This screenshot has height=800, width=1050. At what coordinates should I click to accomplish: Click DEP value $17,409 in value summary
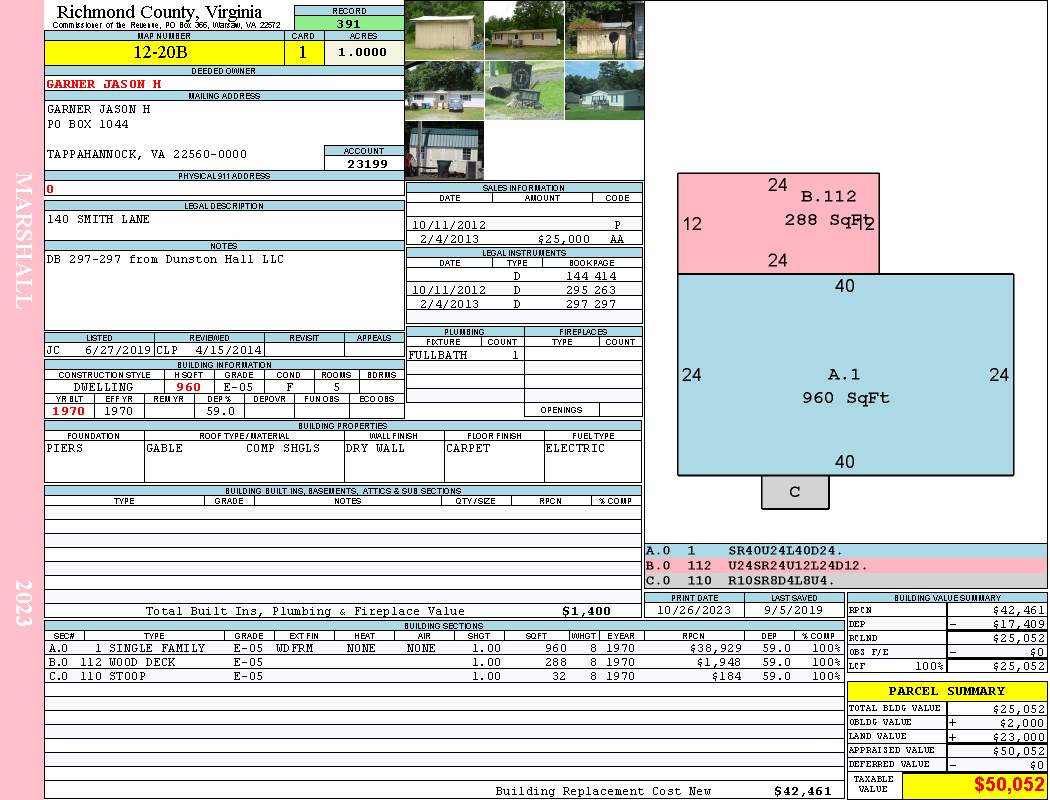(1018, 624)
